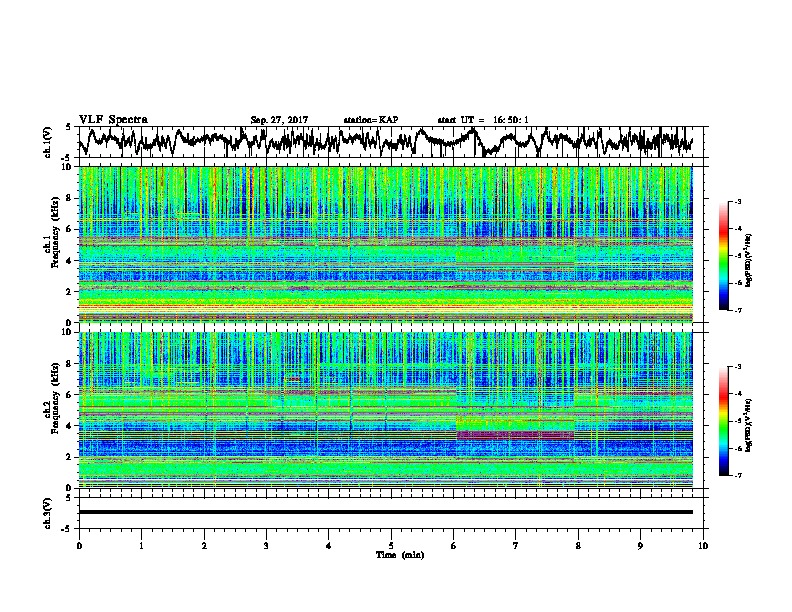This screenshot has width=792, height=612.
Task: Click the "6" frequency tick of ch.2 spectrogram
Action: point(70,395)
